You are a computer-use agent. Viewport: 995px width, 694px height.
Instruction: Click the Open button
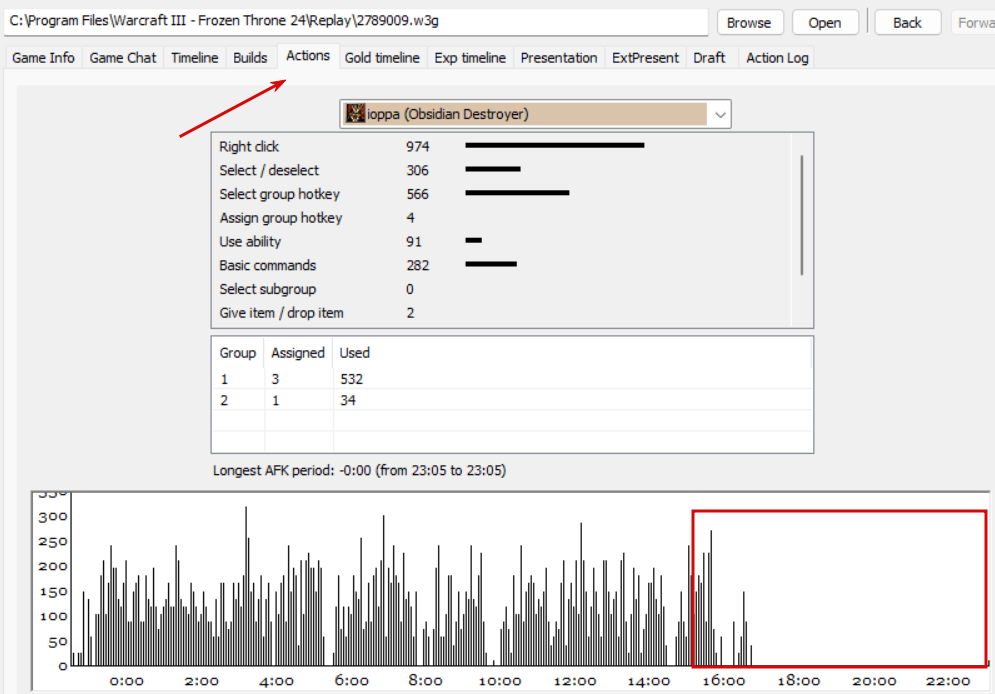point(824,23)
